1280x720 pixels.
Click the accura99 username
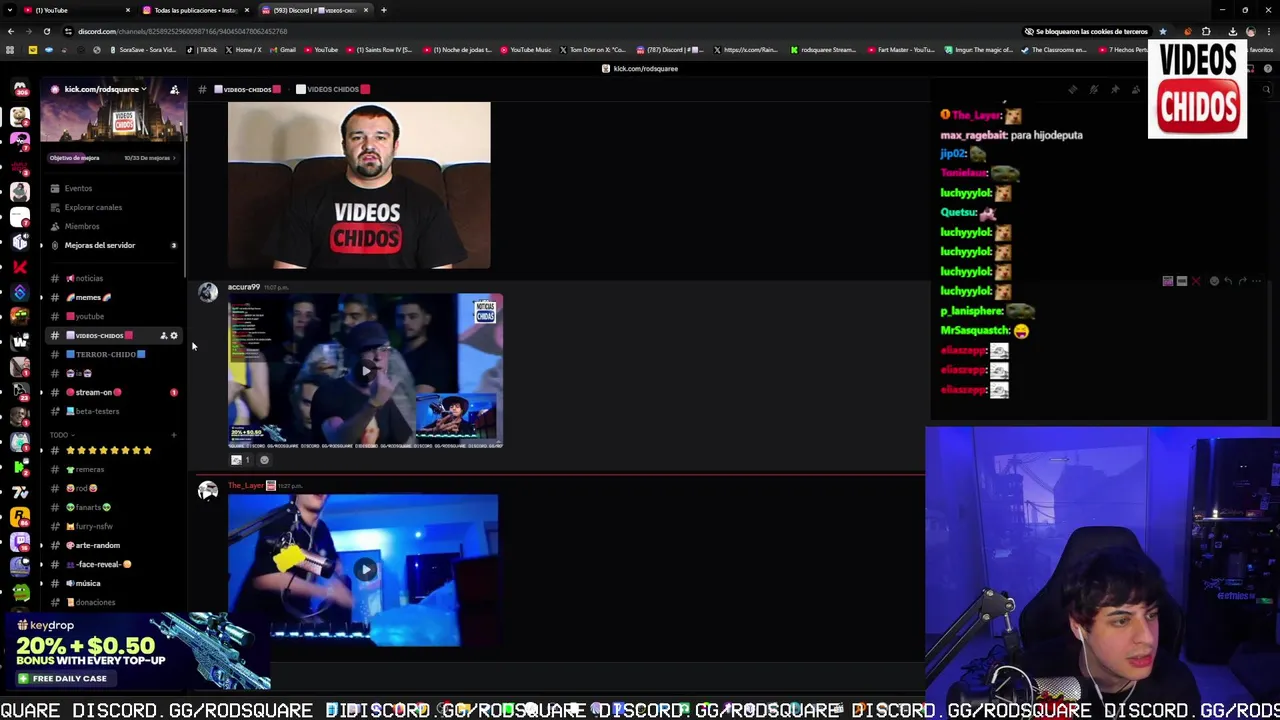(x=243, y=287)
